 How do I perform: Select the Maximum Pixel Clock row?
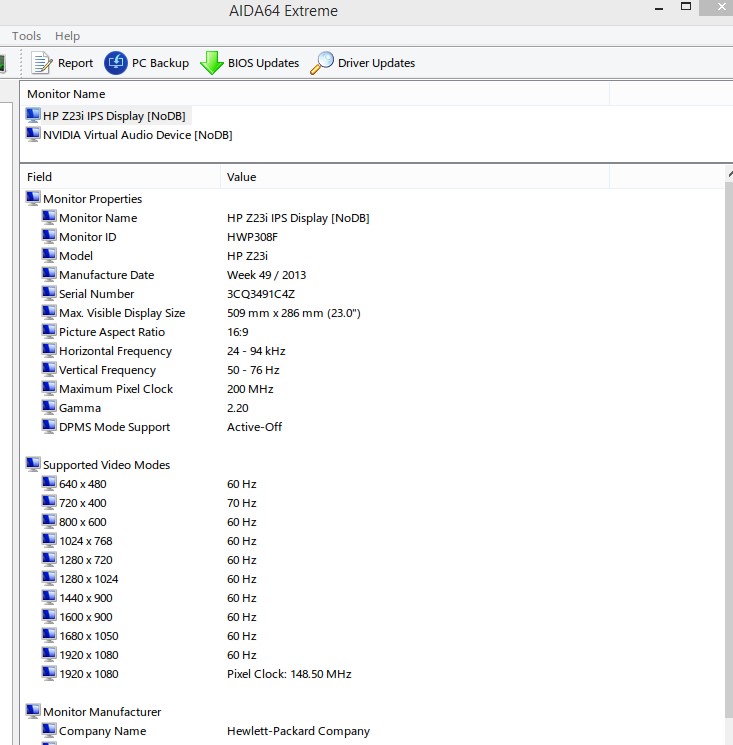coord(116,389)
